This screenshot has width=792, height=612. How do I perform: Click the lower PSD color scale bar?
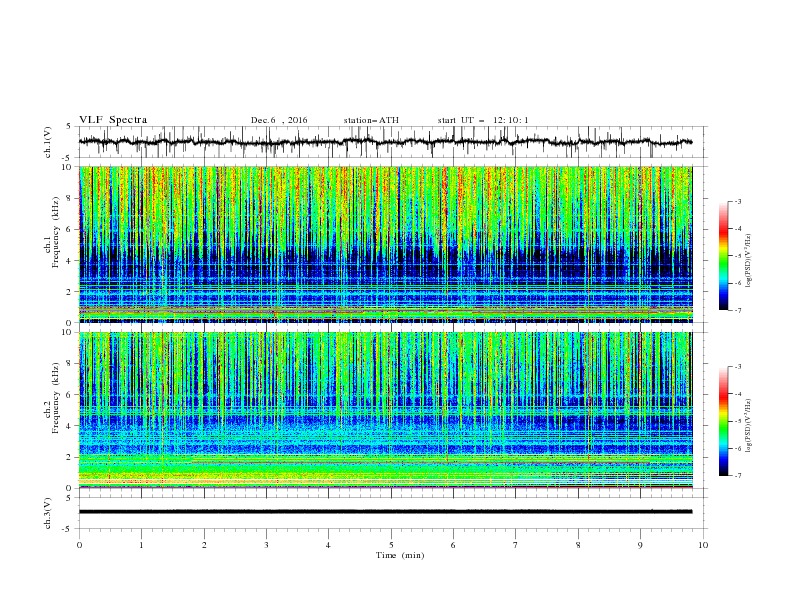pyautogui.click(x=723, y=421)
